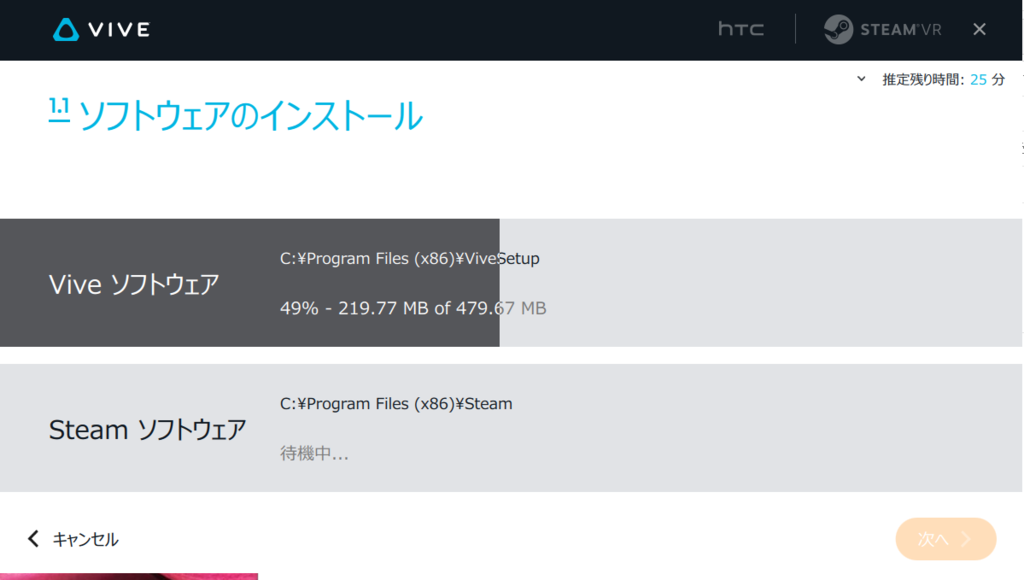Close the Vive setup window

coord(979,29)
